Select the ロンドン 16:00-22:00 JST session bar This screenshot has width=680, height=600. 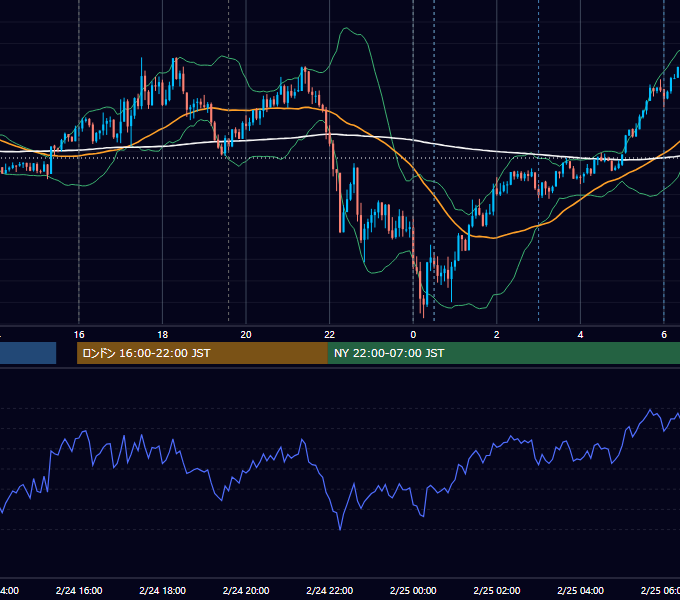pyautogui.click(x=202, y=353)
